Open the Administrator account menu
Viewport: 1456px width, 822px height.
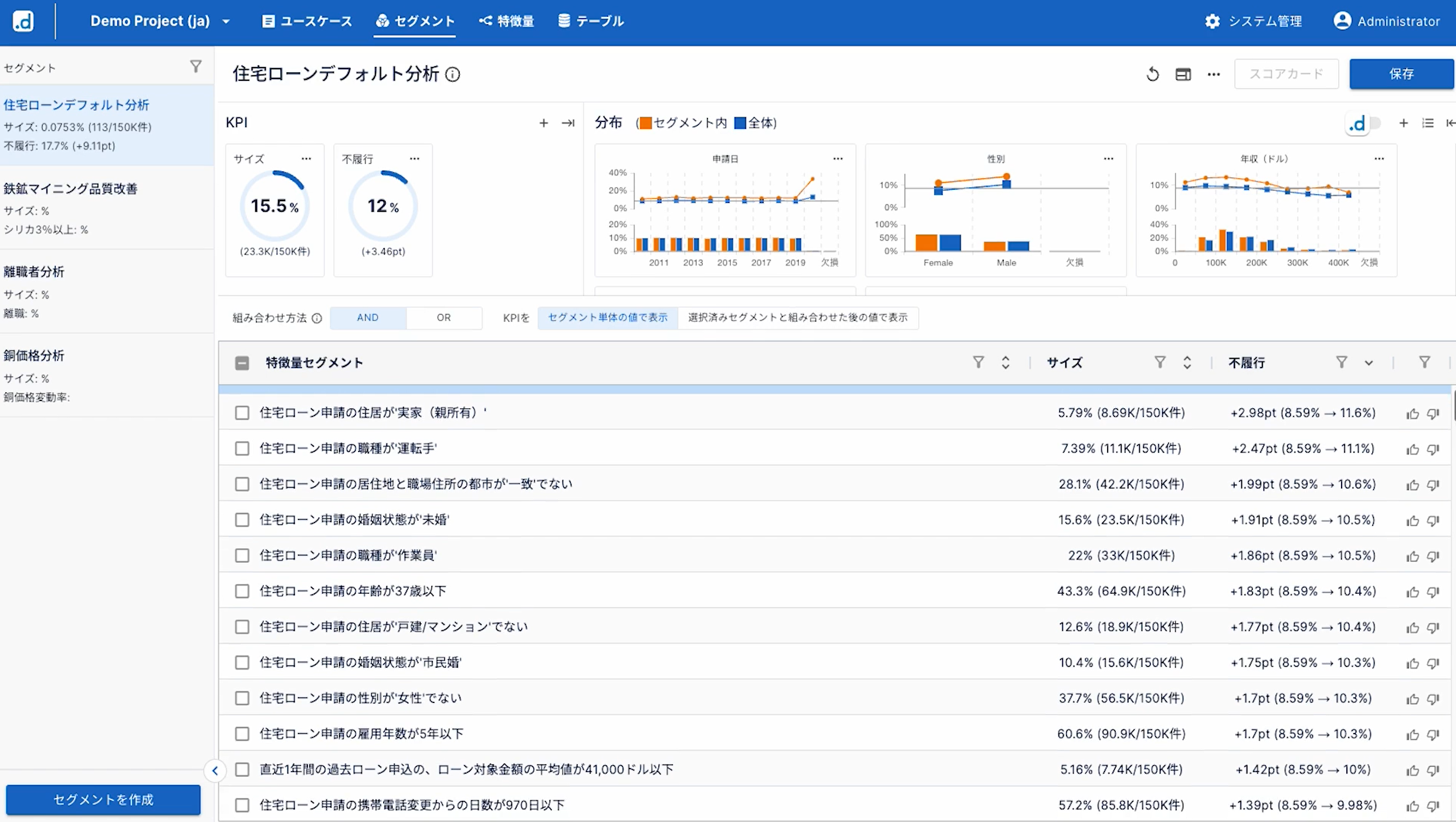click(x=1387, y=21)
